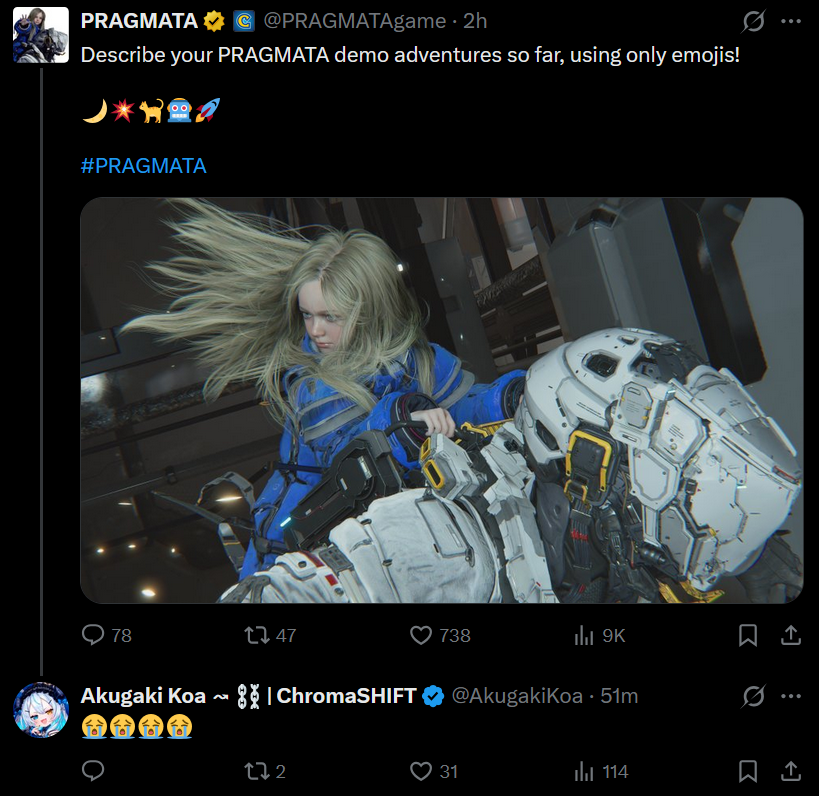View Akugaki Koa reply's 114 views

pos(601,771)
